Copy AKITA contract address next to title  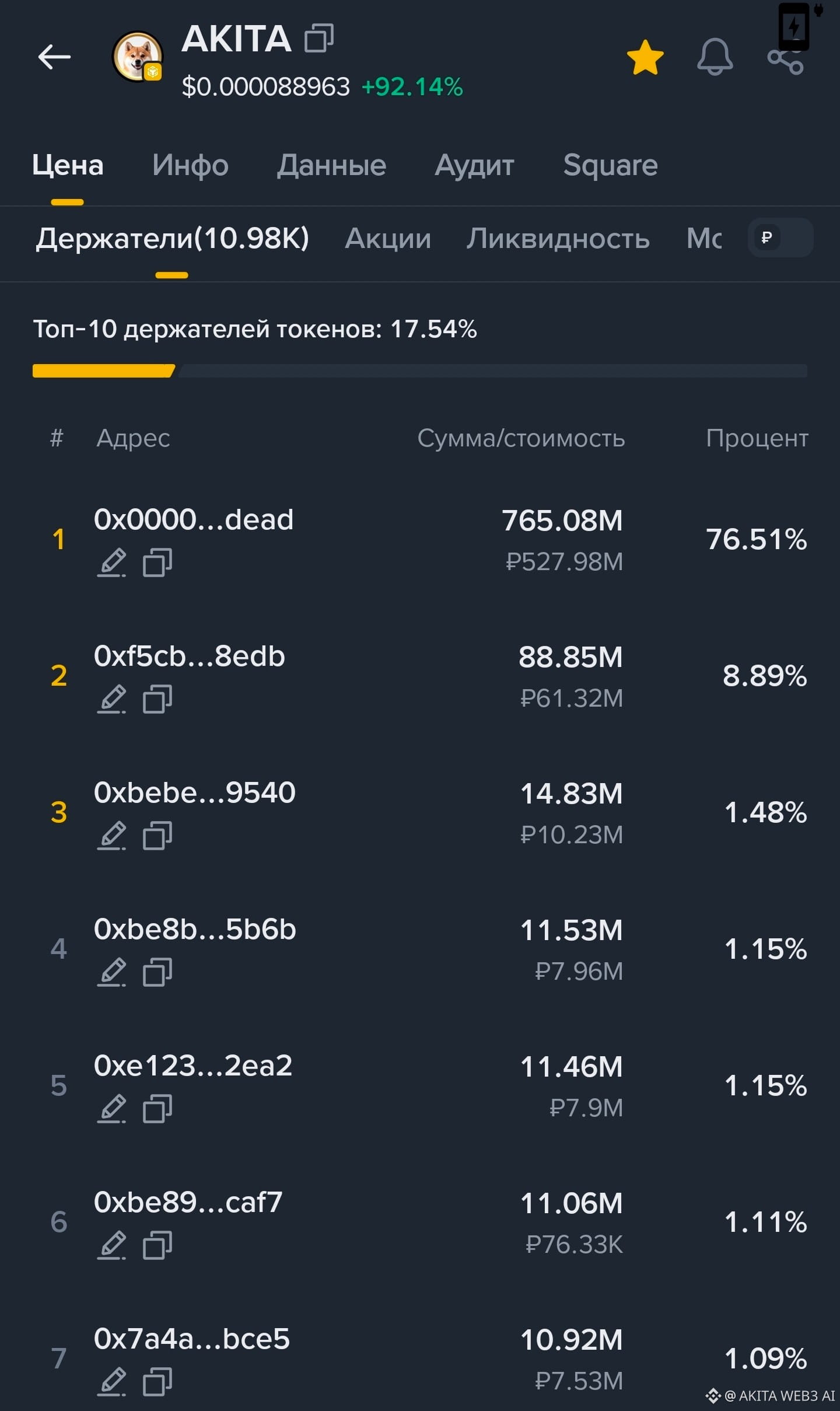click(x=319, y=38)
